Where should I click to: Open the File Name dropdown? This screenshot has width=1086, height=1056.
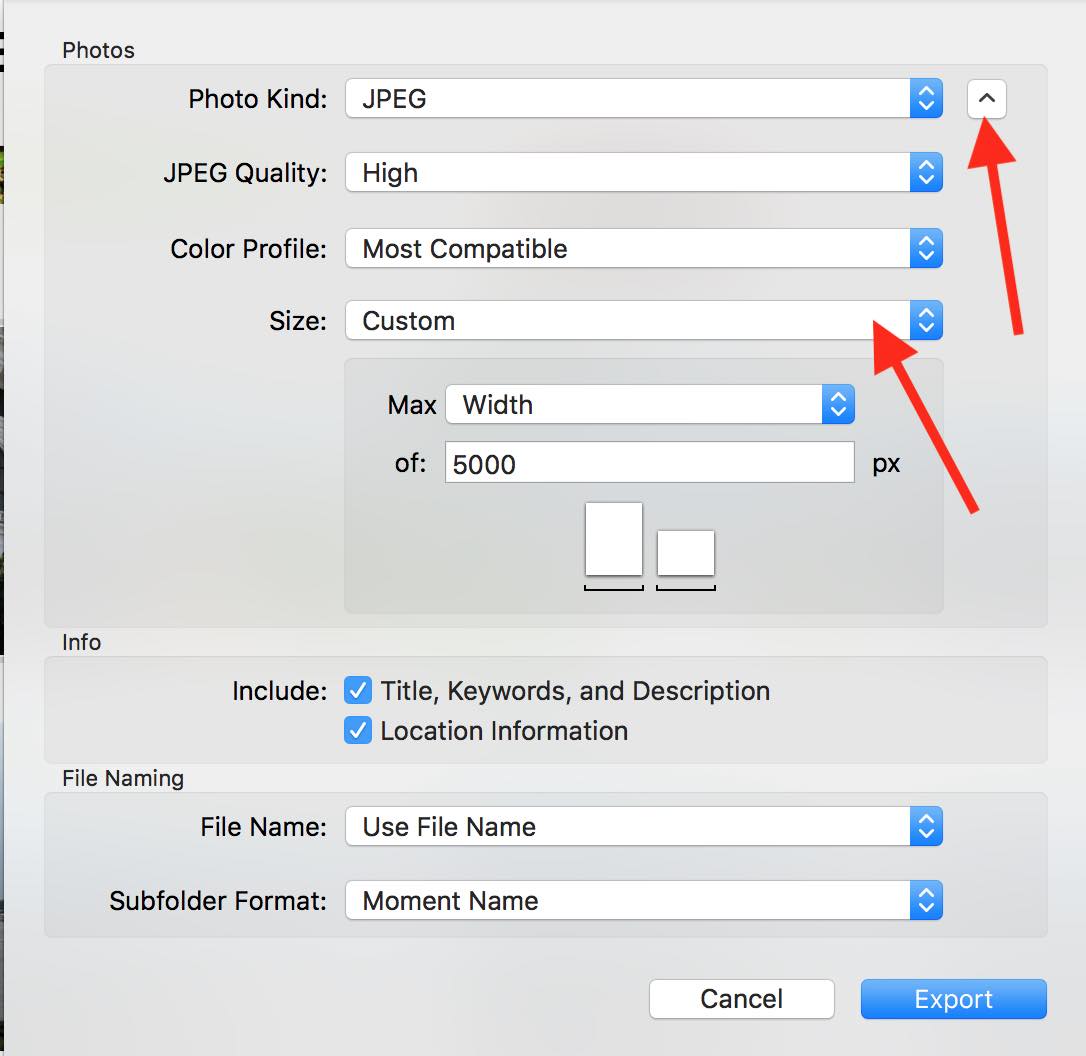[627, 827]
